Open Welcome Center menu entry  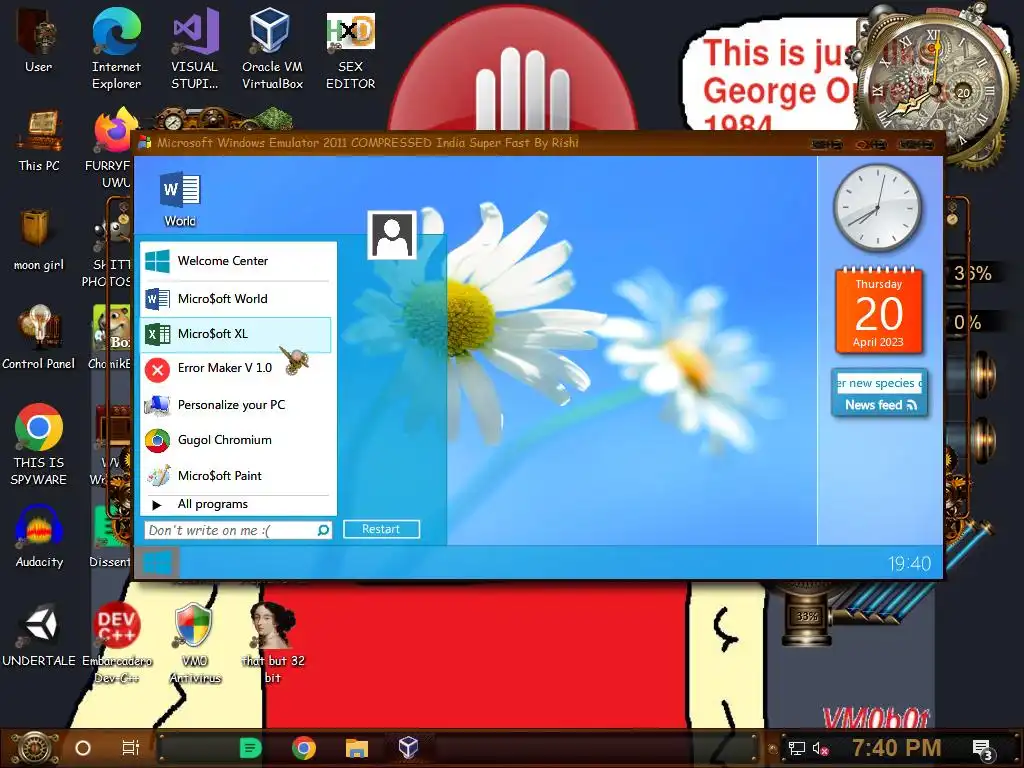click(236, 261)
